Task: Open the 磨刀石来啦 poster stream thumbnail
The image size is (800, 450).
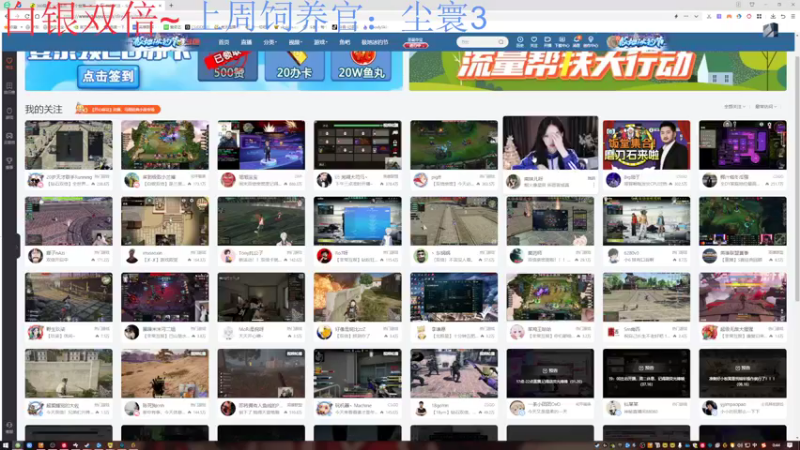Action: (x=646, y=145)
